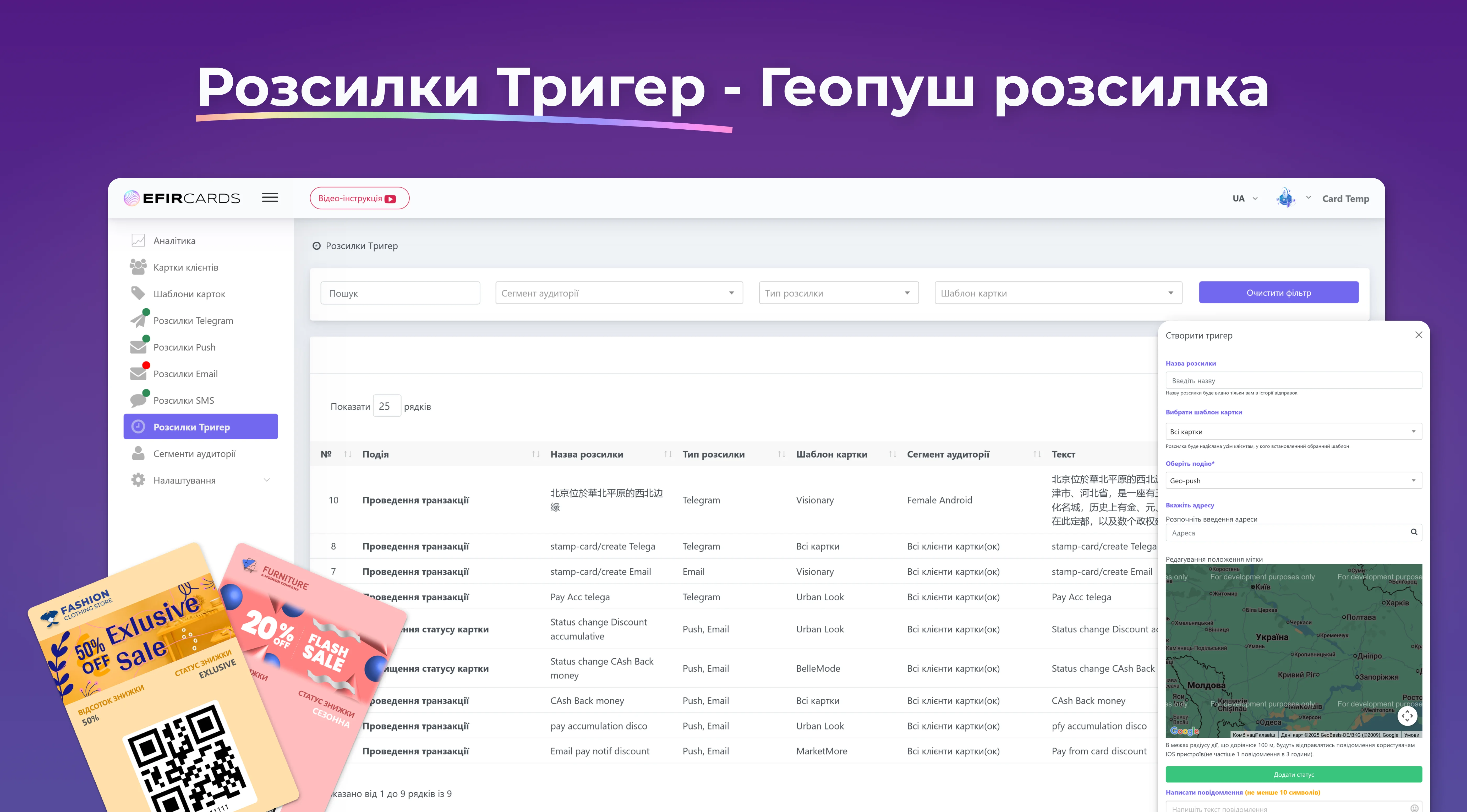
Task: Open Картки клієнтів in the sidebar
Action: click(186, 267)
